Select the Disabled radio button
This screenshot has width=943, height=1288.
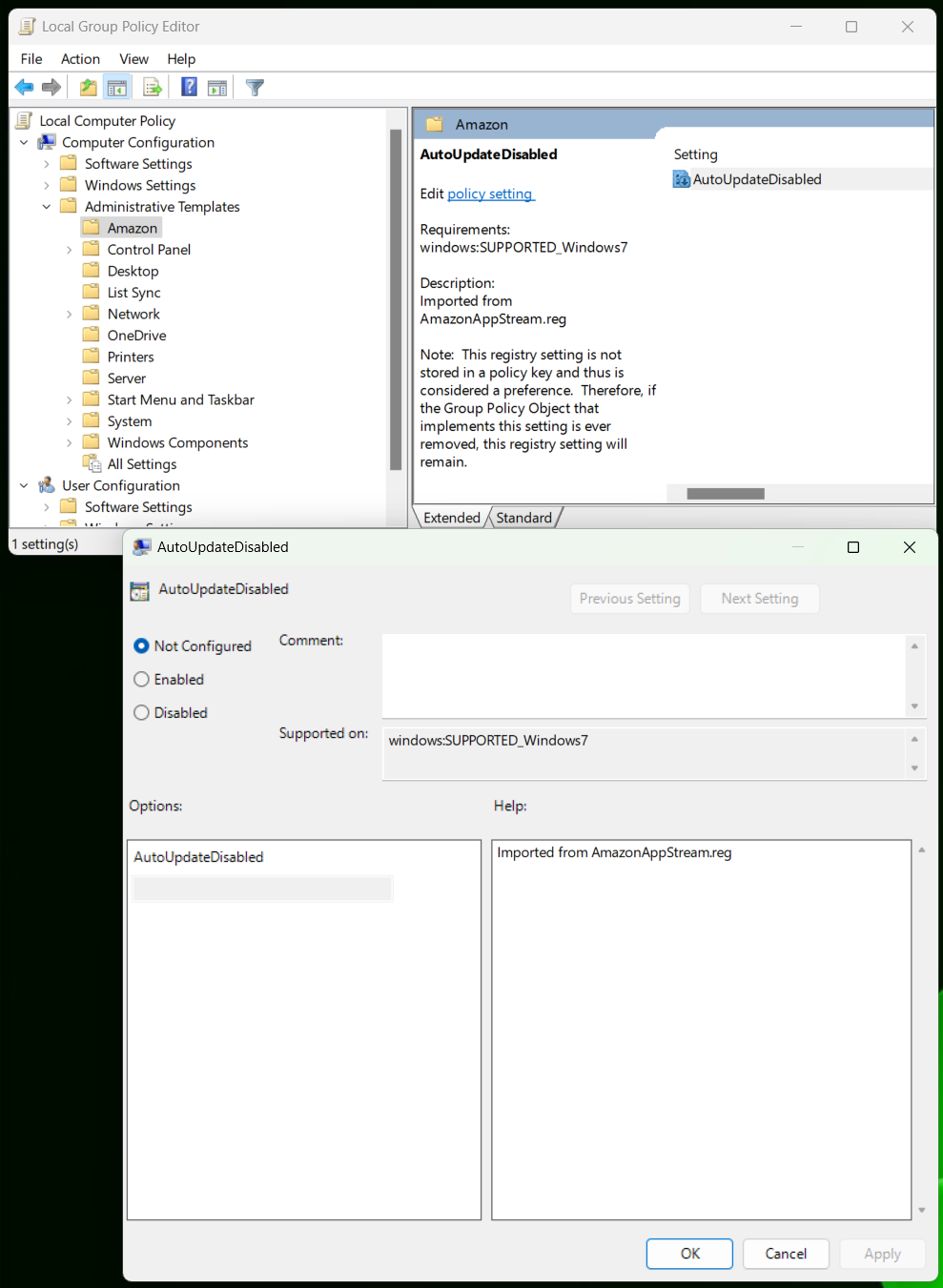tap(141, 713)
